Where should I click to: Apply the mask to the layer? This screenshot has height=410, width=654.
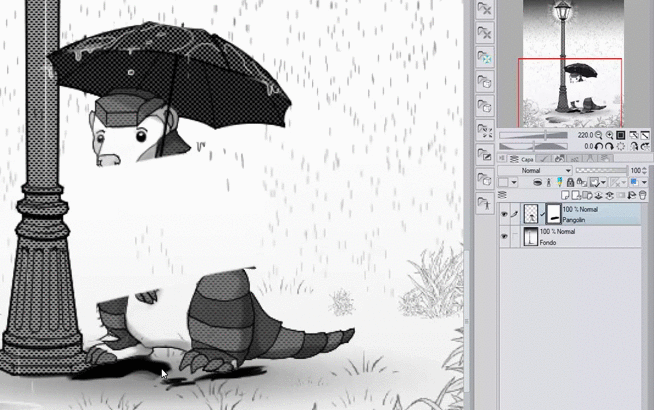[x=631, y=195]
